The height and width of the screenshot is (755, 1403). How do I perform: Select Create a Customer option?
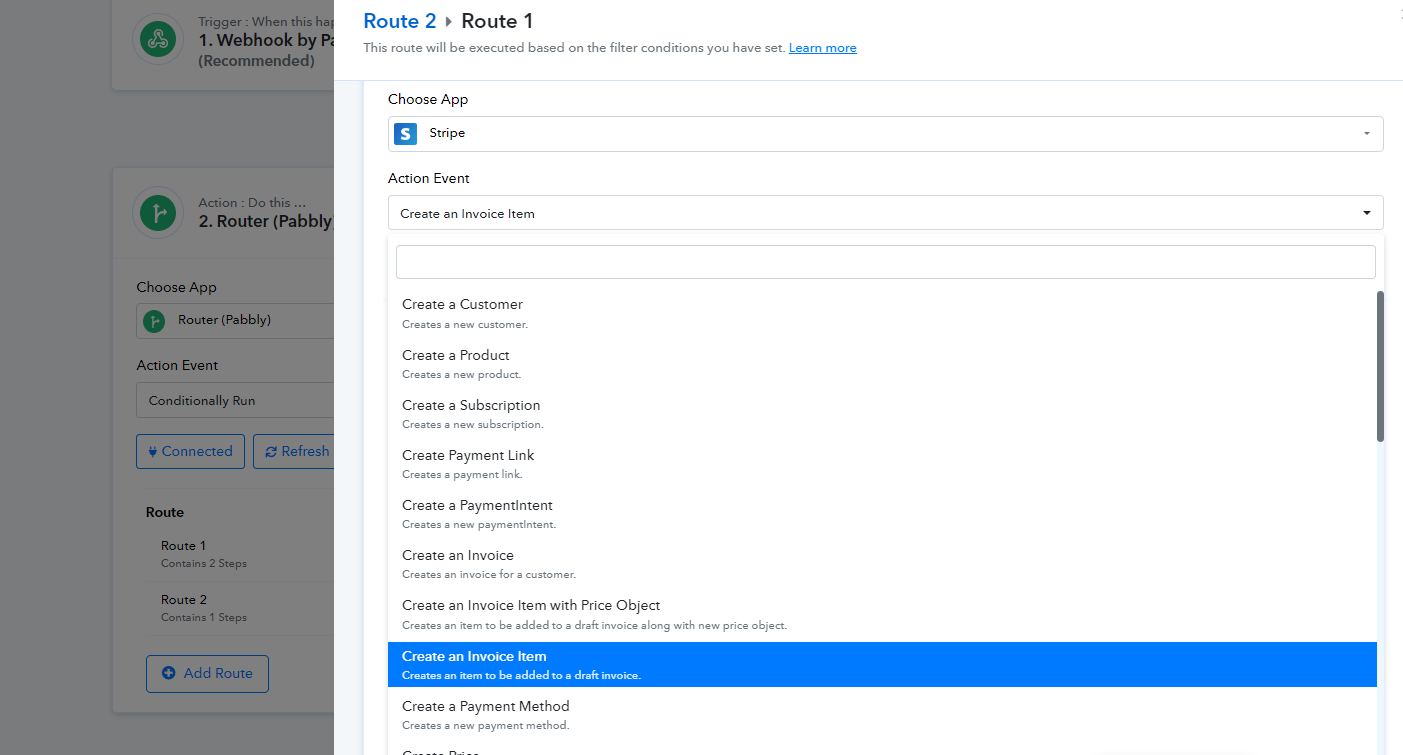coord(462,312)
